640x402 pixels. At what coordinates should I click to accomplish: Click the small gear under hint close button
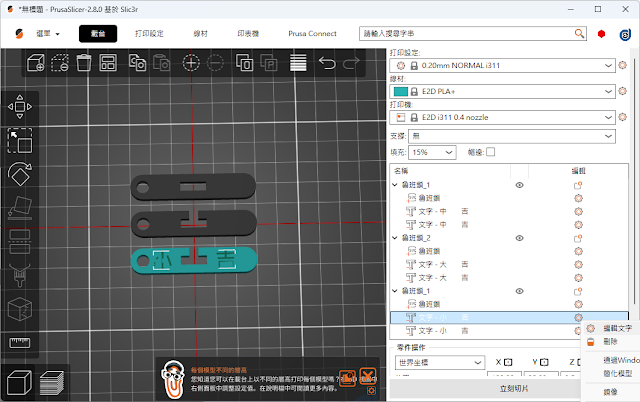click(371, 391)
